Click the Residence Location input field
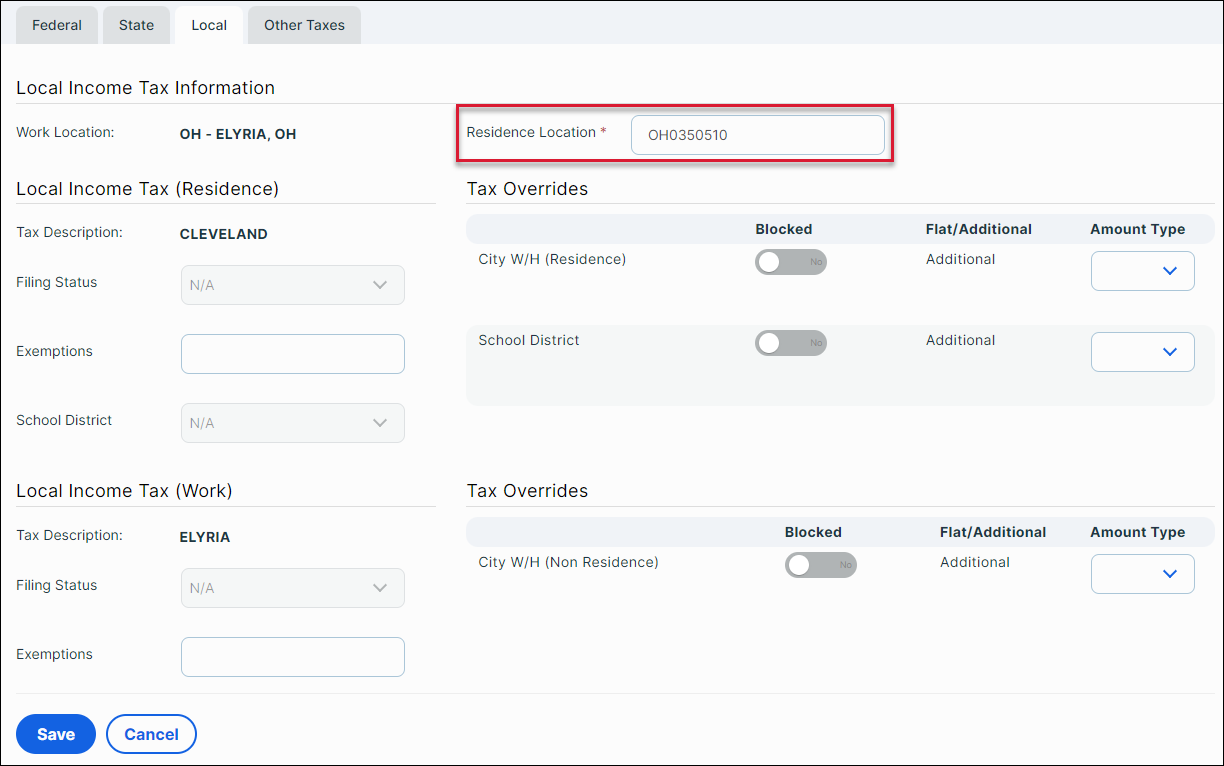Screen dimensions: 1224x766 pyautogui.click(x=757, y=135)
